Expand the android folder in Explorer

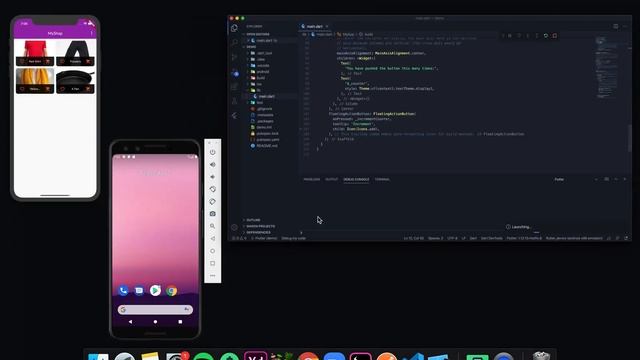coord(262,72)
